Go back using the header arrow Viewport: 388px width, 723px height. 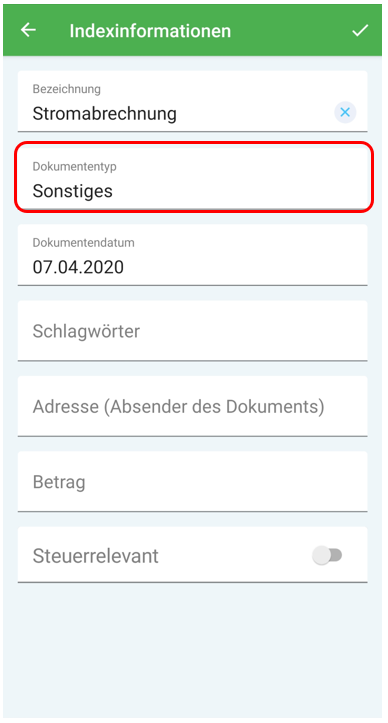click(28, 30)
